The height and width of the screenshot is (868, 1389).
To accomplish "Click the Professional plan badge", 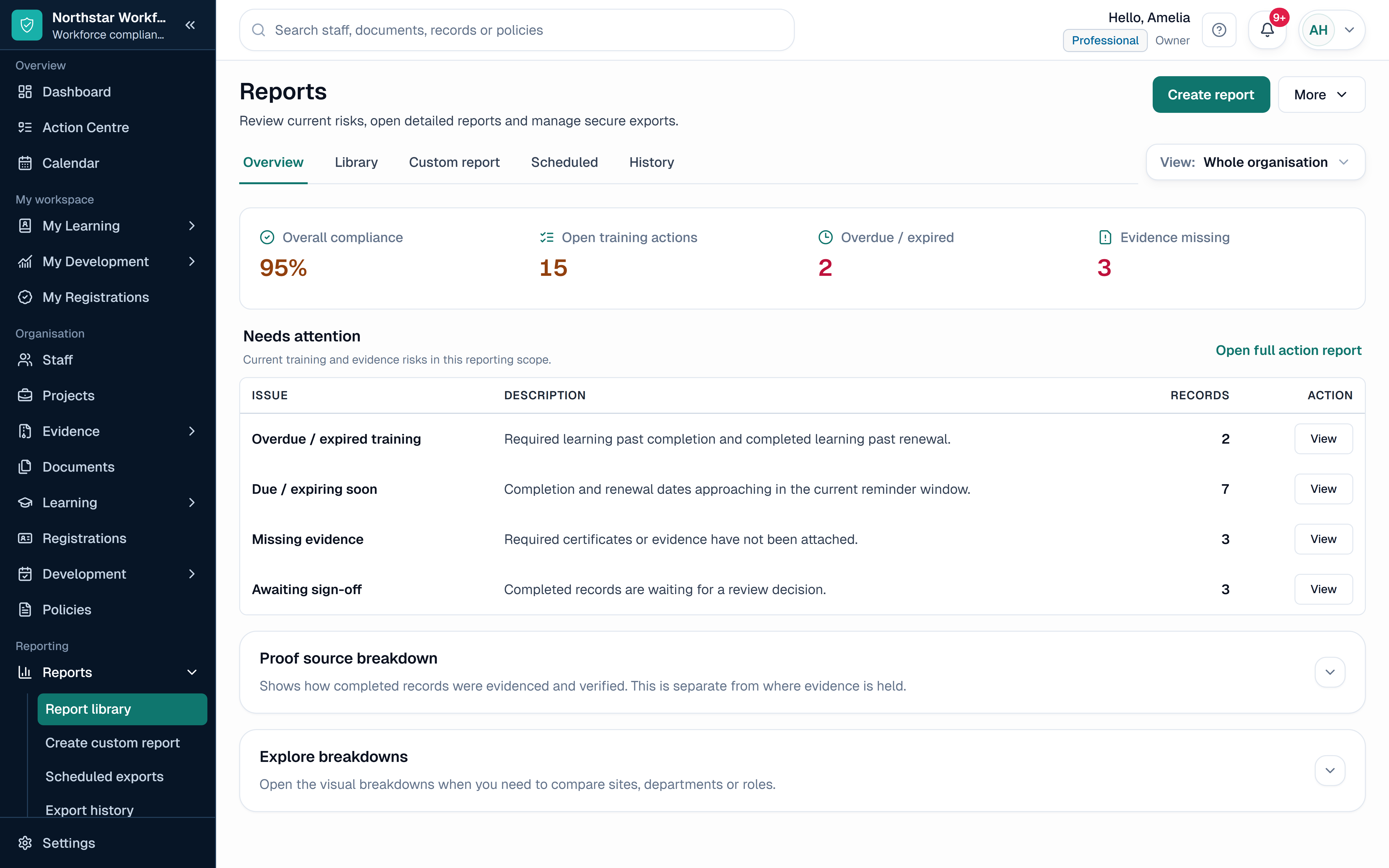I will click(1105, 40).
